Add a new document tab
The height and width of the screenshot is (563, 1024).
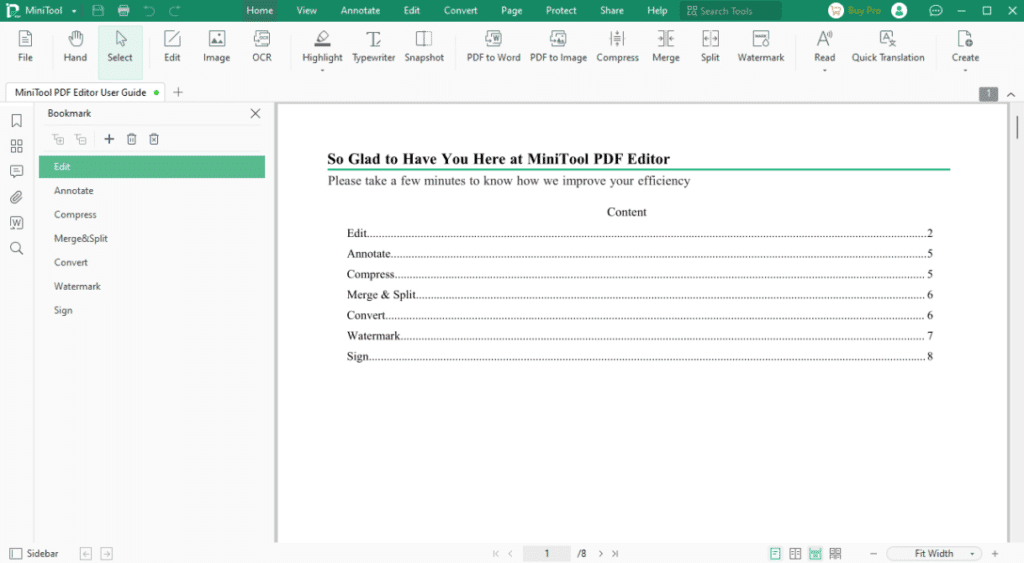[178, 92]
